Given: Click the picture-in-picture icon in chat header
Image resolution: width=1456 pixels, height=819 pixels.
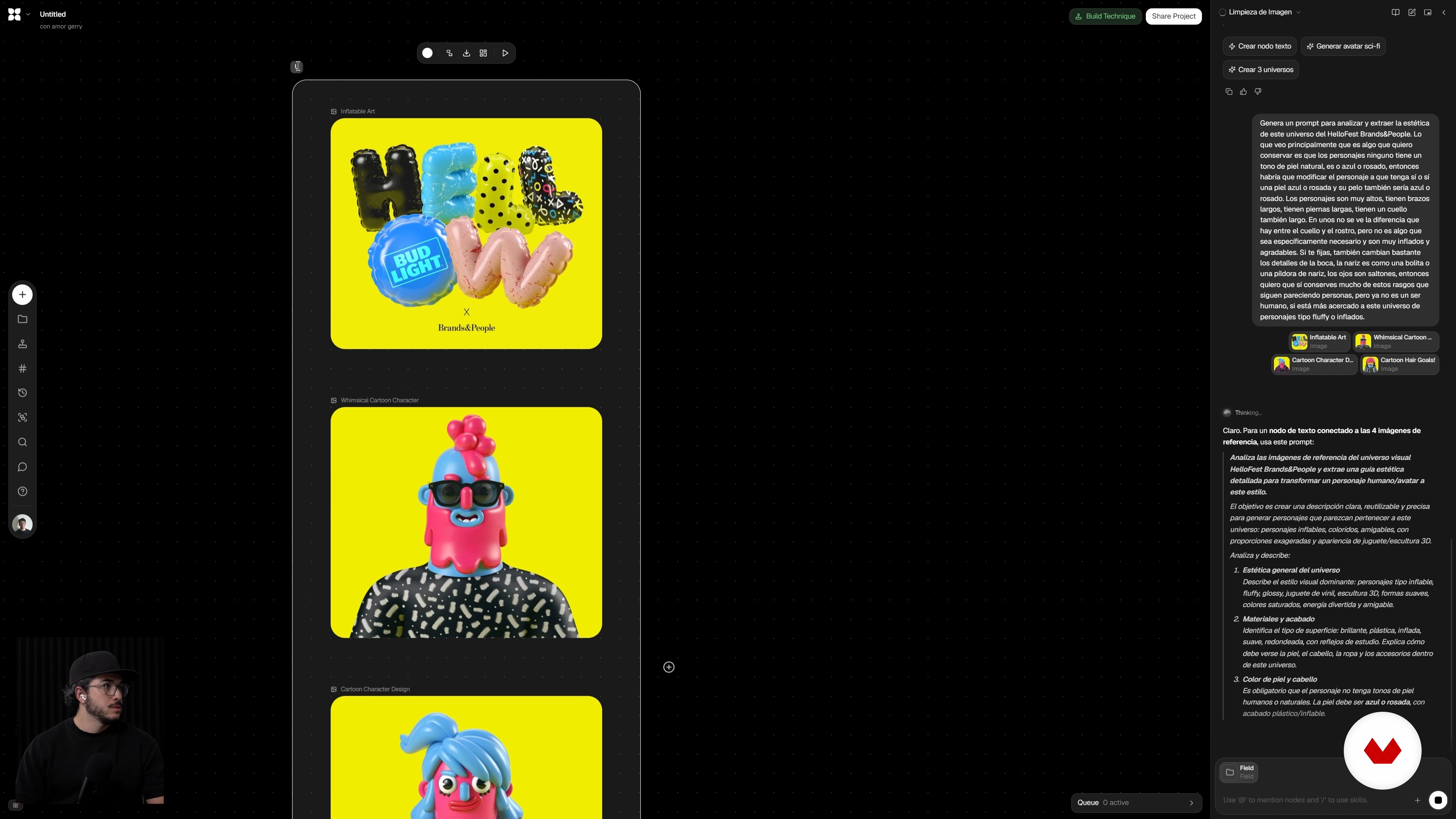Looking at the screenshot, I should point(1428,13).
